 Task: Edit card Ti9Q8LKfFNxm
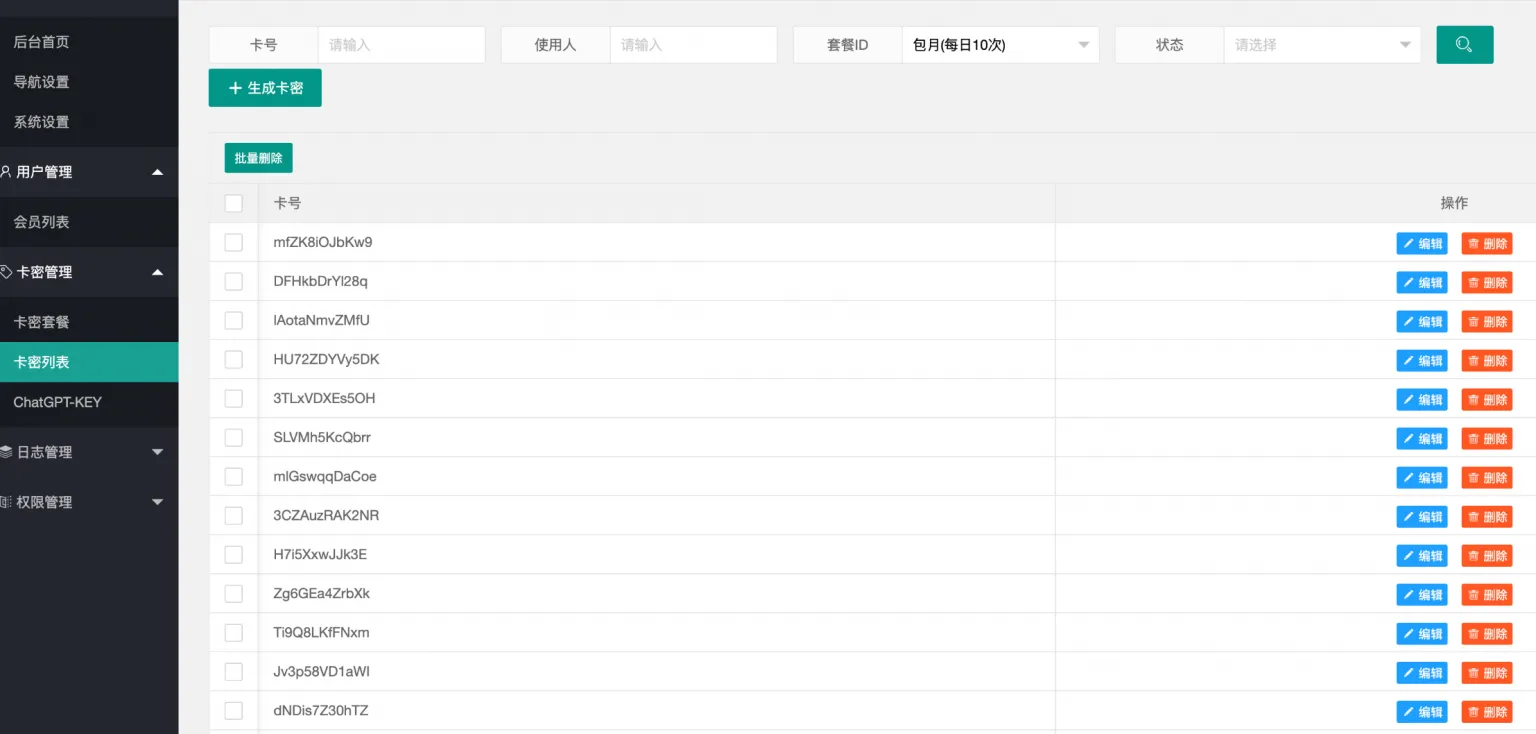pyautogui.click(x=1422, y=633)
